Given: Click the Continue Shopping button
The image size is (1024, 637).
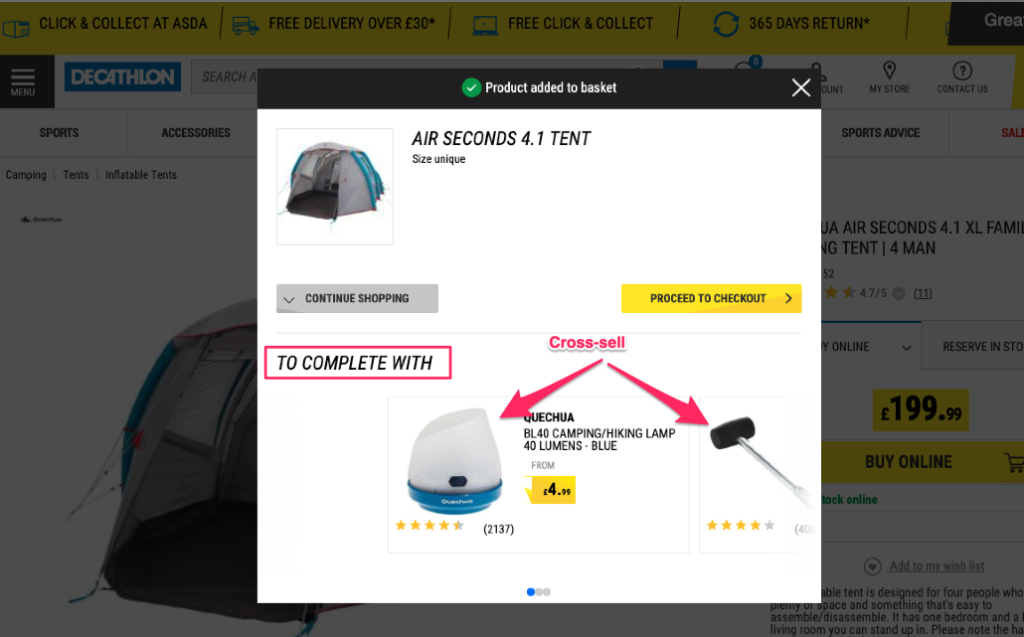Looking at the screenshot, I should [357, 299].
